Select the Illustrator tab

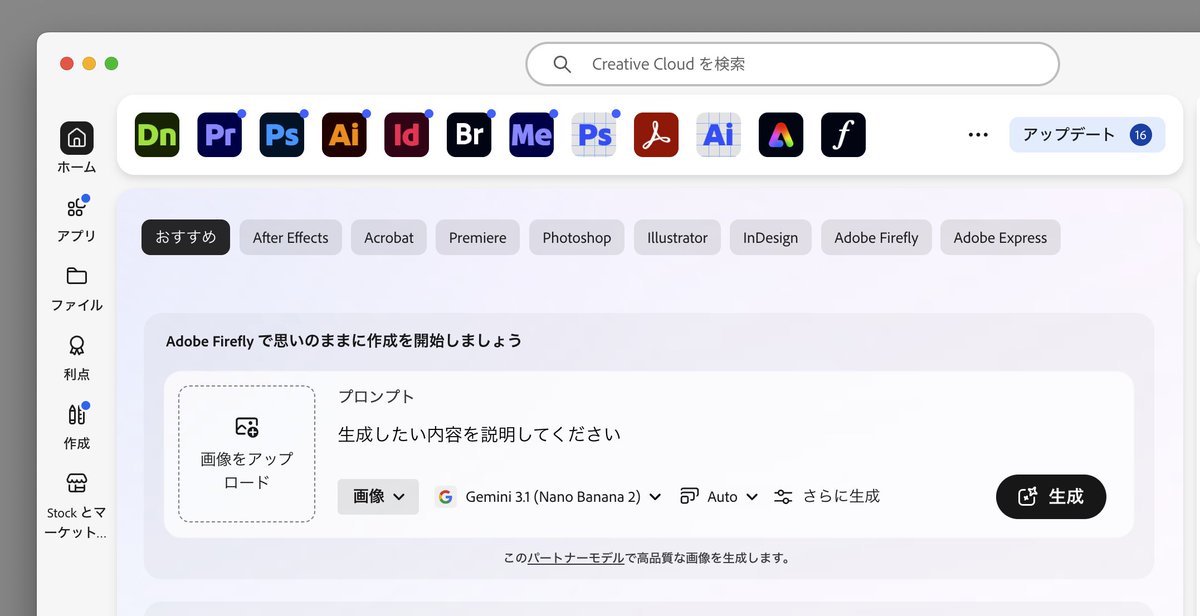point(677,237)
